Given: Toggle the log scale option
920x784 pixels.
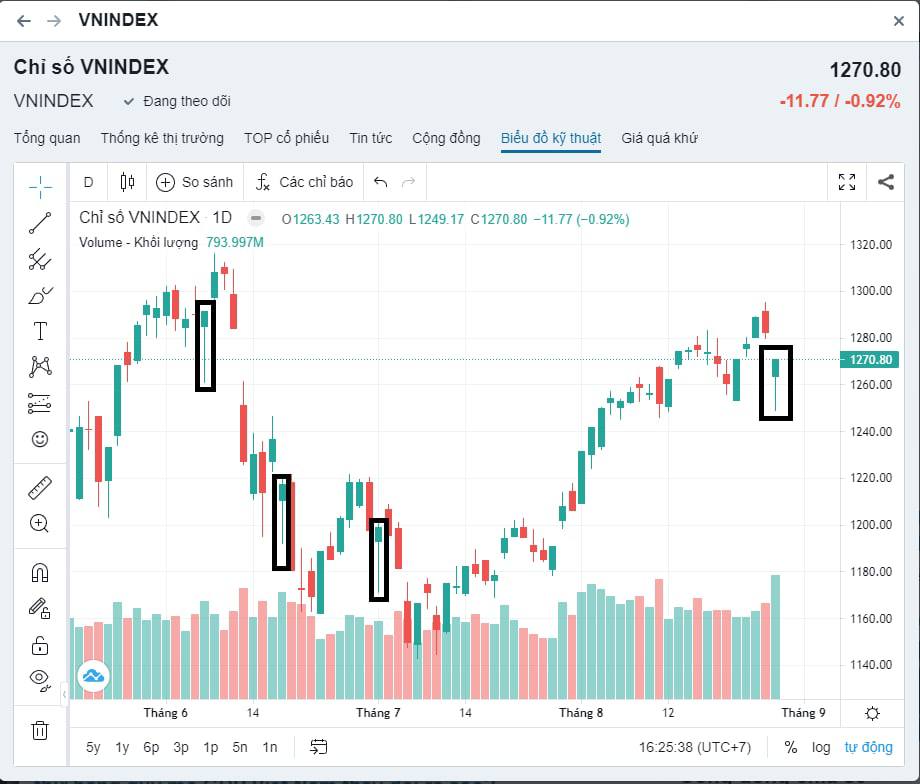Looking at the screenshot, I should point(821,747).
